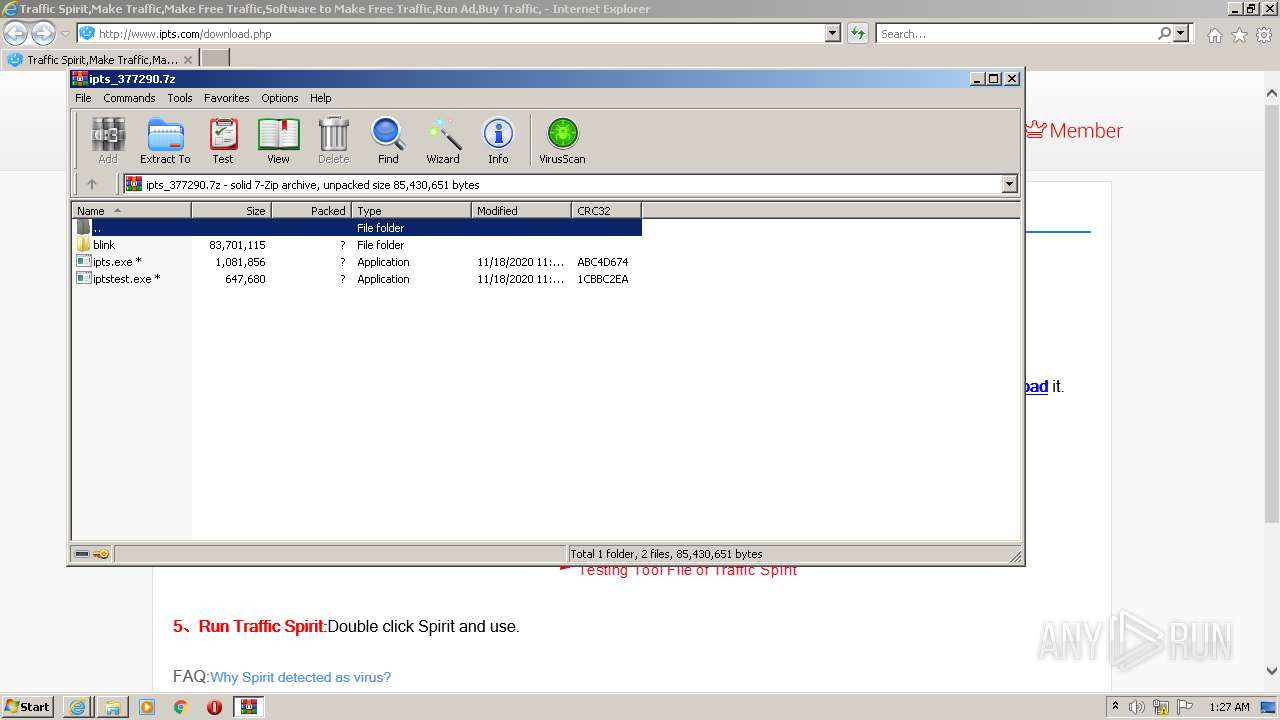Click the IE Search input field
Viewport: 1280px width, 720px height.
(1015, 33)
